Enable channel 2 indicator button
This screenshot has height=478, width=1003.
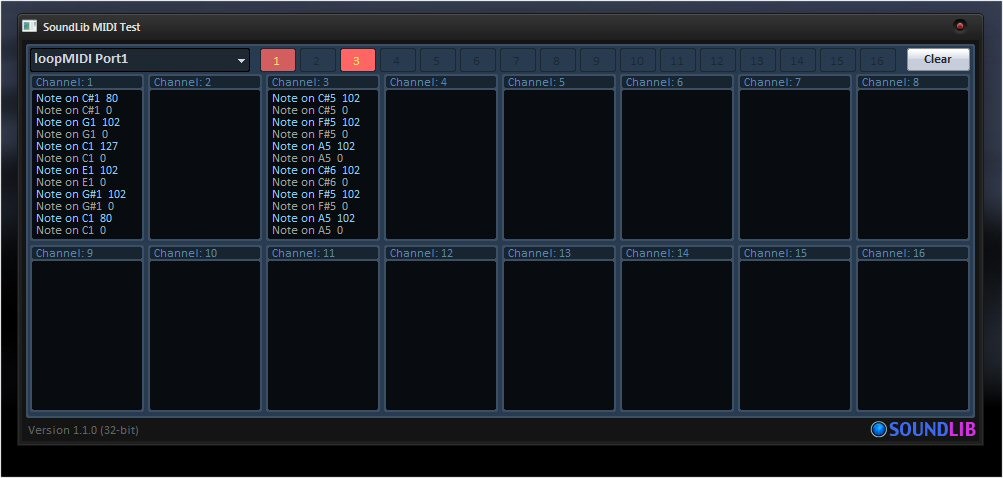point(318,60)
